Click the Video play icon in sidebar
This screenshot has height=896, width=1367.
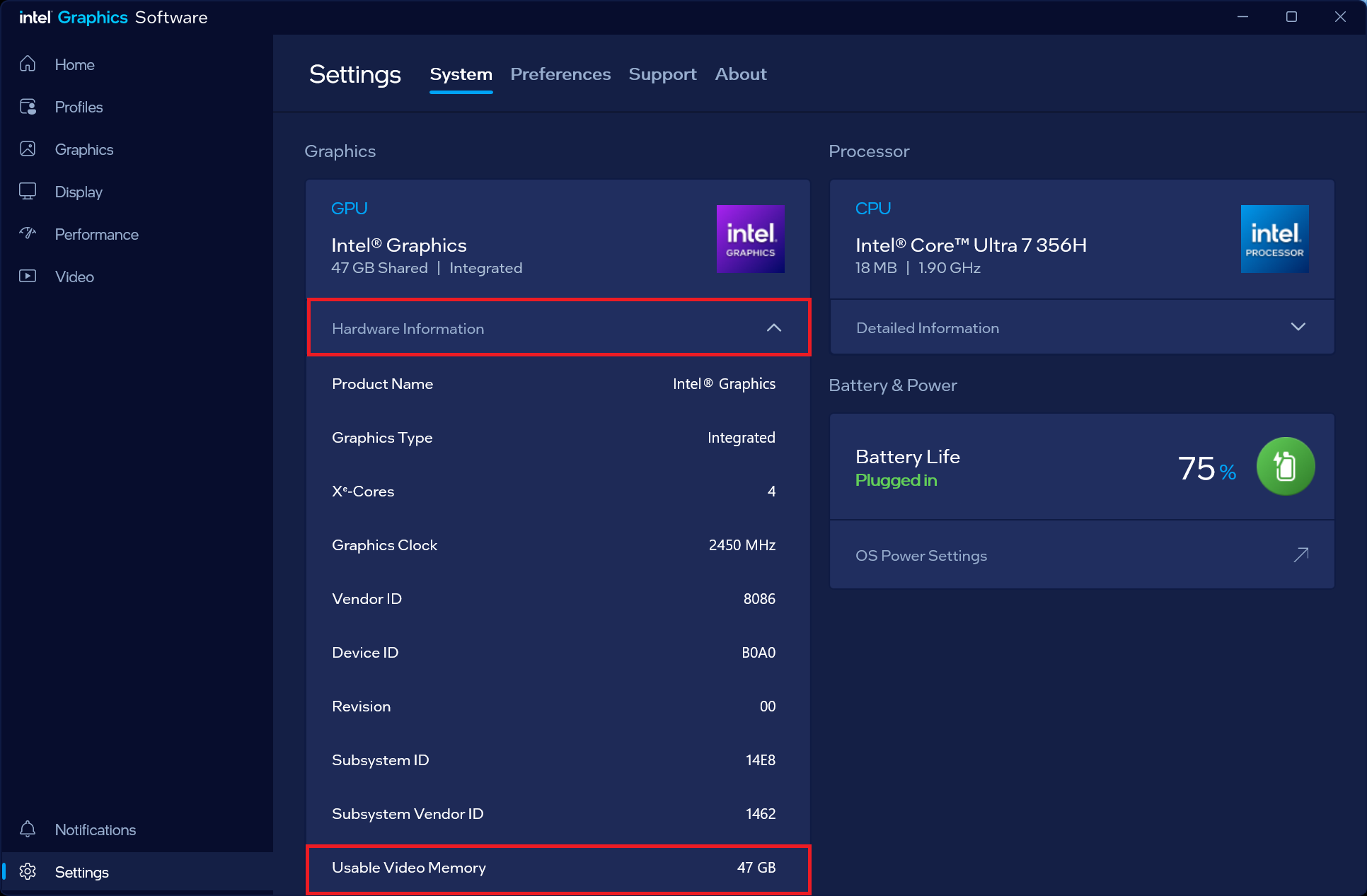click(28, 277)
